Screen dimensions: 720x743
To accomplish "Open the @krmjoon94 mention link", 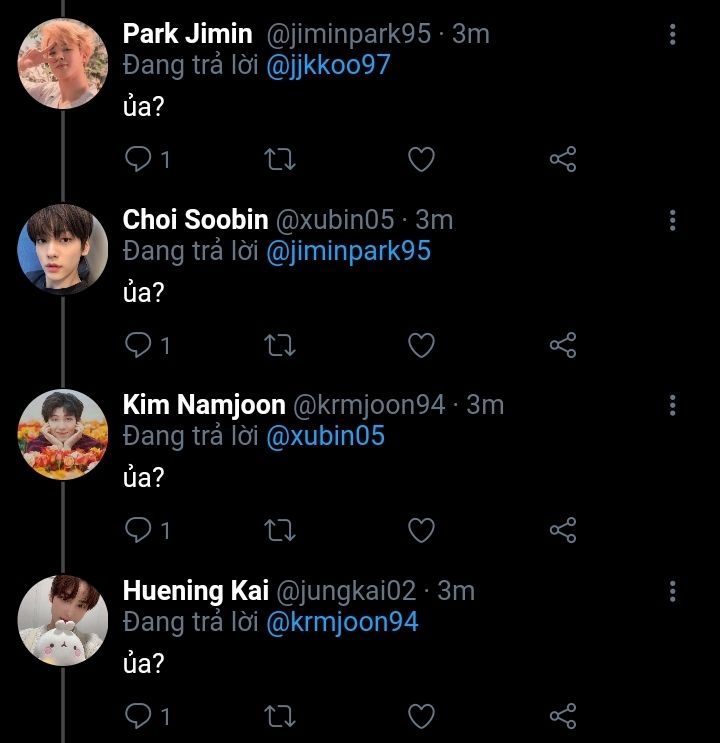I will [342, 622].
